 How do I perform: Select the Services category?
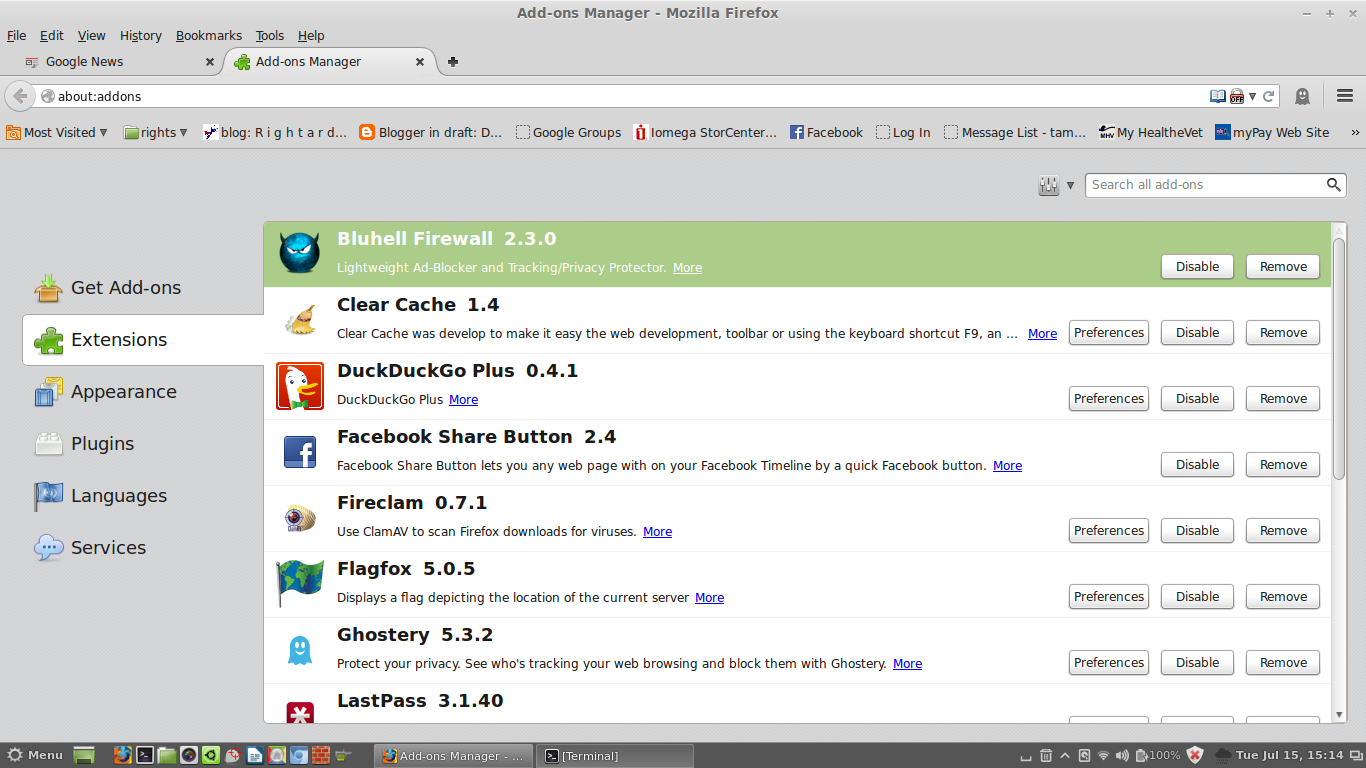coord(143,548)
